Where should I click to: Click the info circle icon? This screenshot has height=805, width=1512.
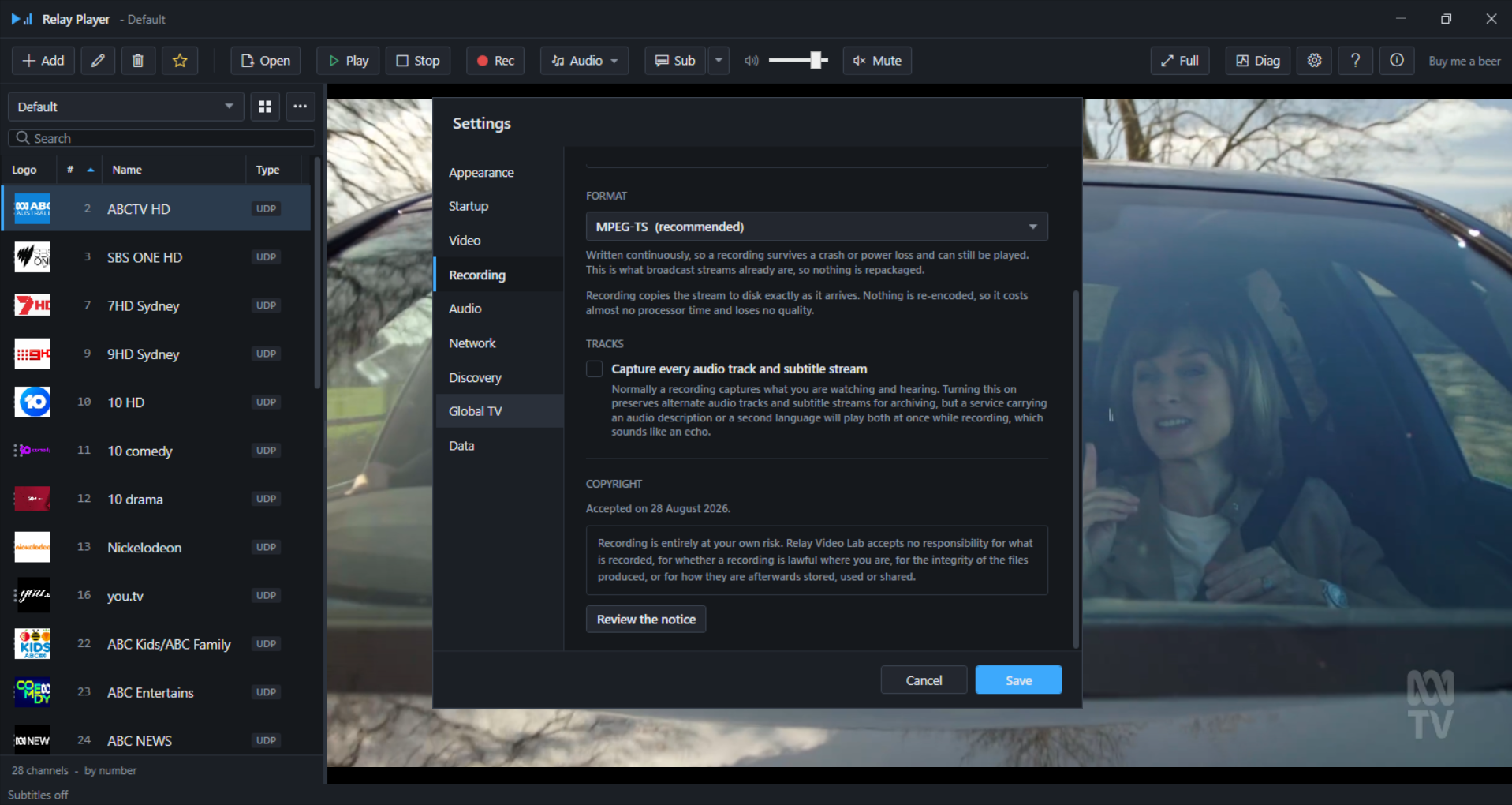1396,61
